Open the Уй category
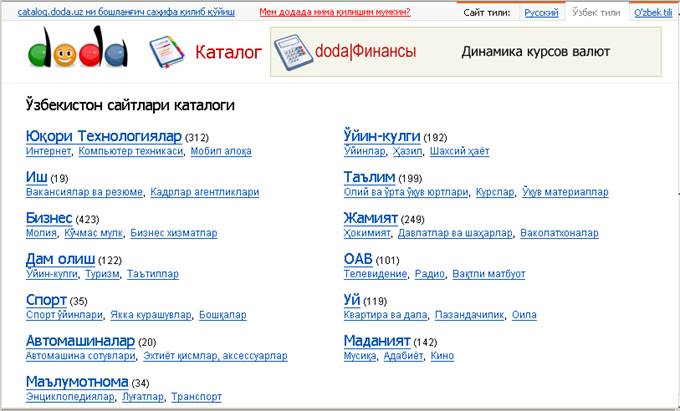680x411 pixels. click(x=352, y=300)
